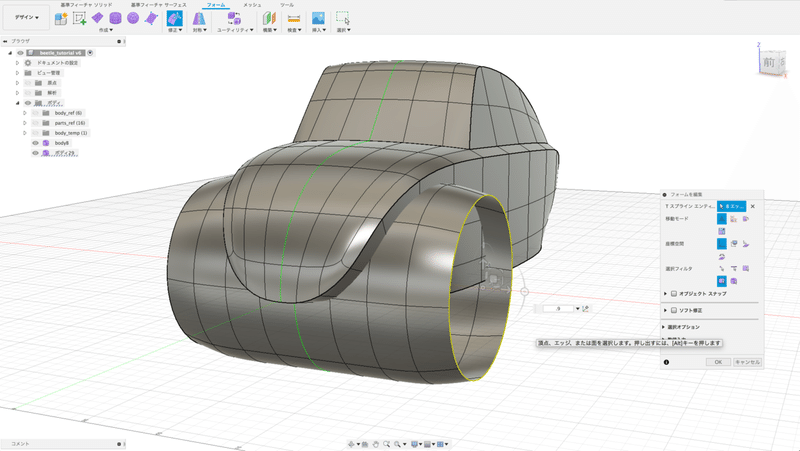800x451 pixels.
Task: Click the Symmetry (対称) tool icon
Action: coord(199,18)
